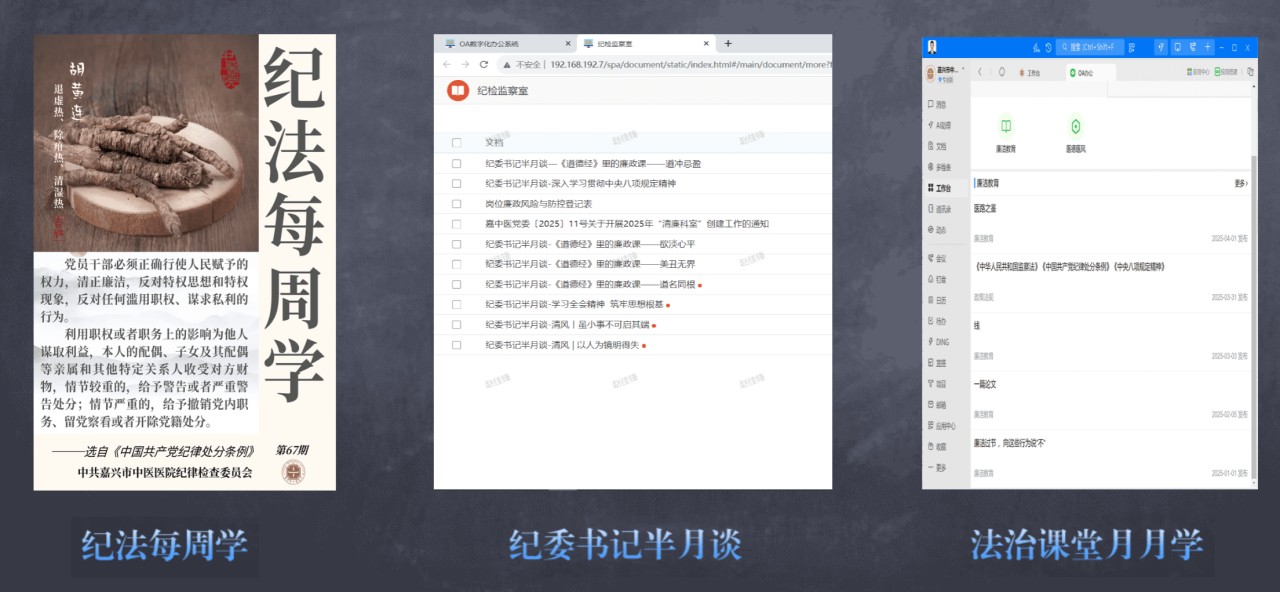Open the article 医路之鉴

pos(985,209)
